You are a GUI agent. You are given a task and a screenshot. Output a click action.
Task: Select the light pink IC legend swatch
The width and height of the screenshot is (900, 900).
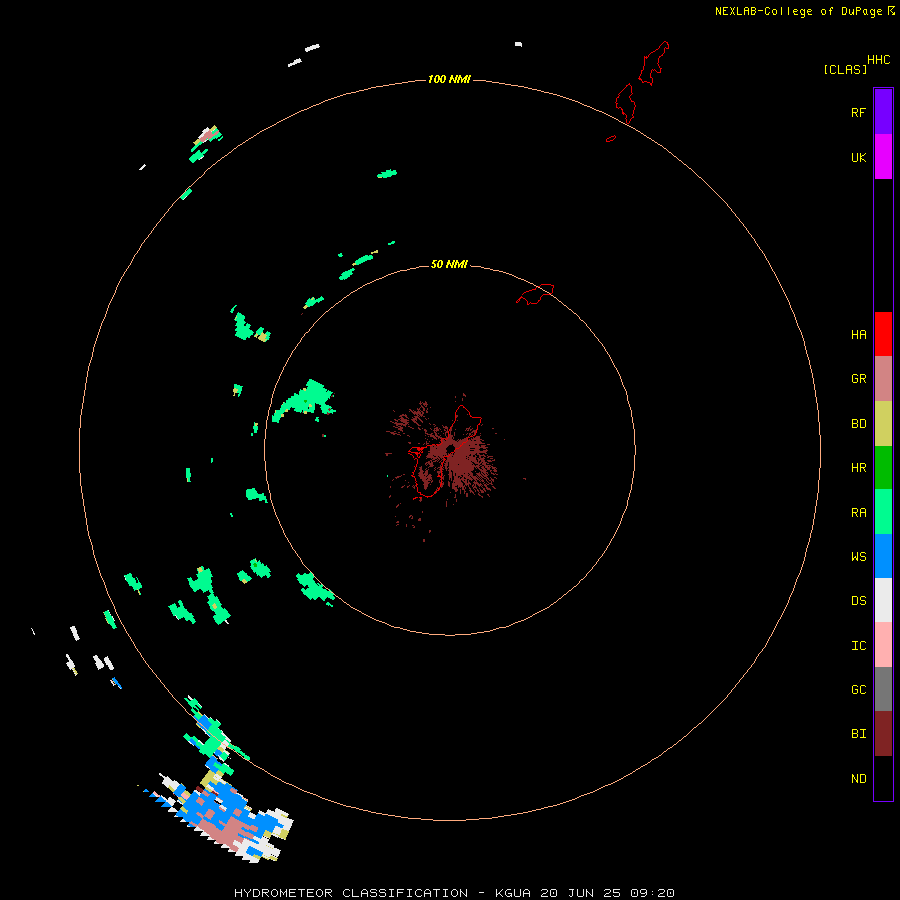click(x=883, y=645)
